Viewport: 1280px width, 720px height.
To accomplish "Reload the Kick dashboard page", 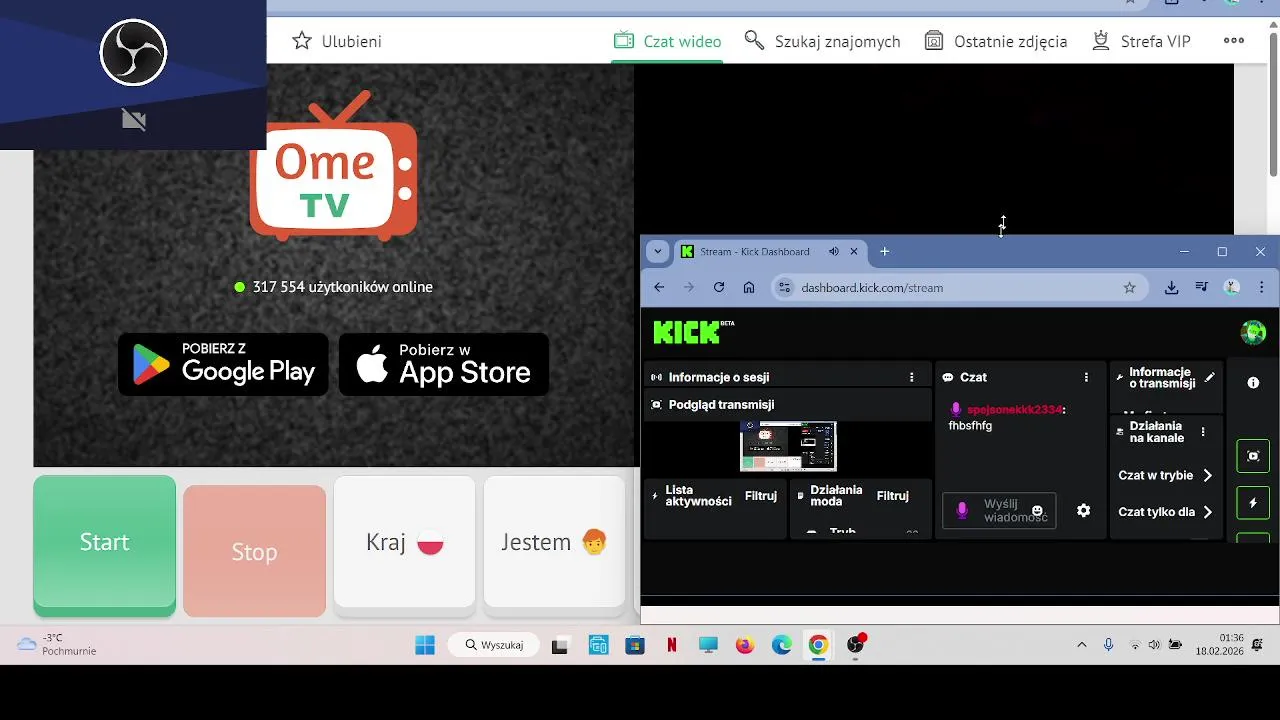I will pyautogui.click(x=718, y=287).
